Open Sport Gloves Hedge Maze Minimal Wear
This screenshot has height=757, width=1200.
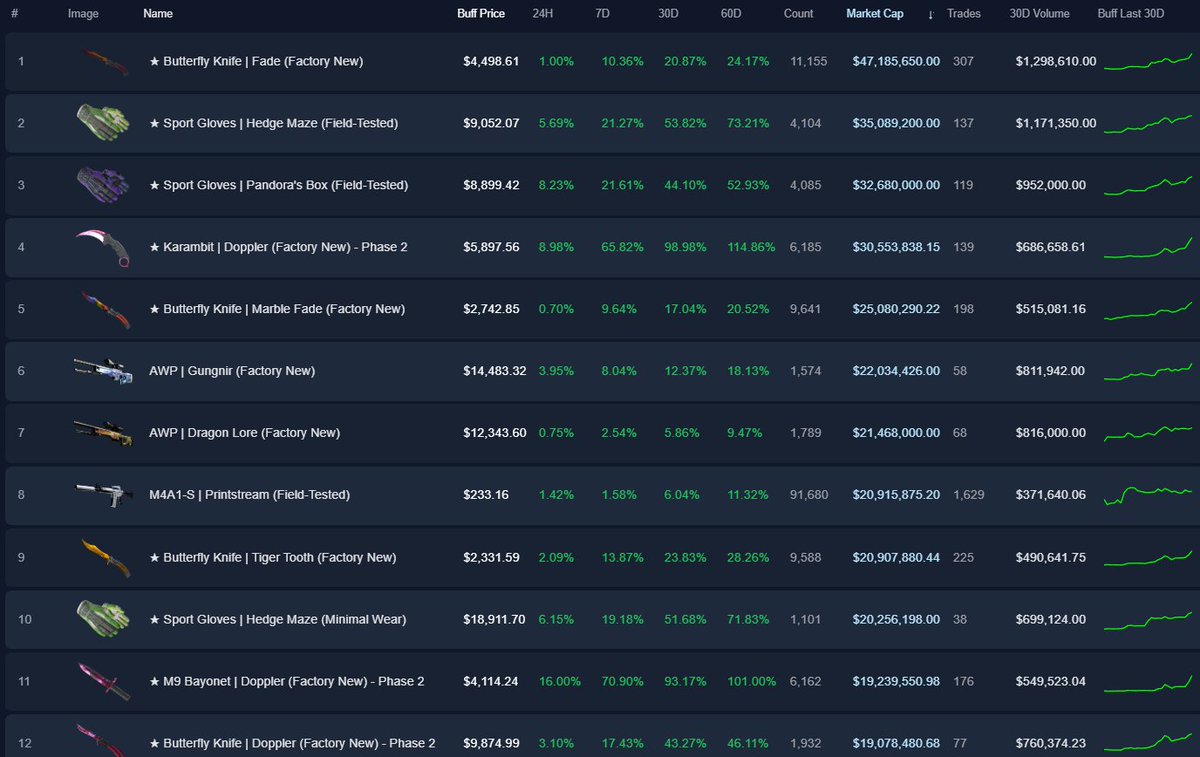277,619
